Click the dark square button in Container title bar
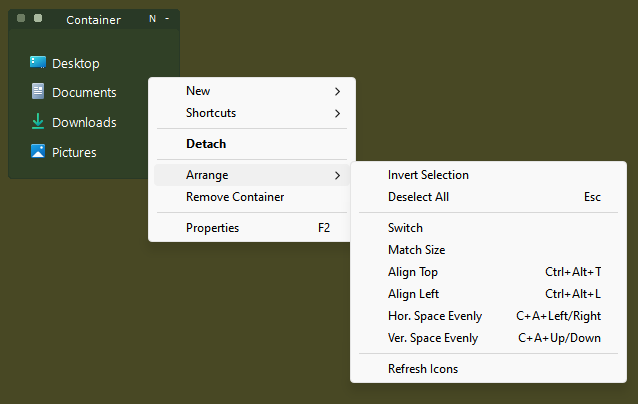Image resolution: width=638 pixels, height=404 pixels. click(x=22, y=18)
